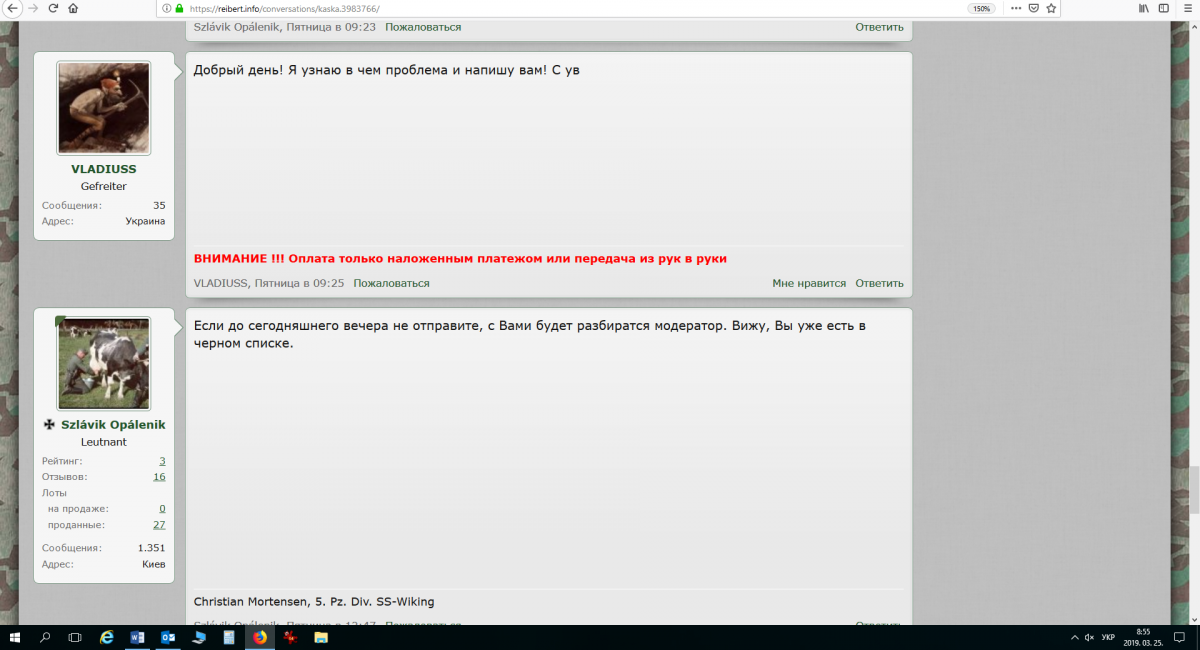Open Szlávik Opálenik cow avatar image
The height and width of the screenshot is (650, 1200).
(x=103, y=363)
